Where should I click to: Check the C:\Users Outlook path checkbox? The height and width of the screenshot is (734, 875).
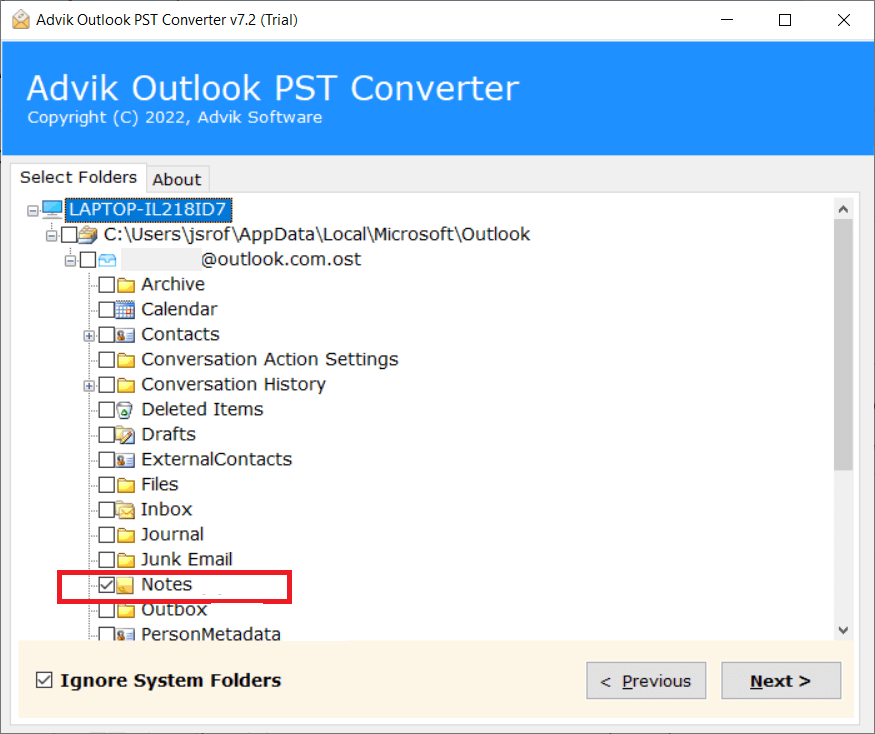[x=69, y=234]
